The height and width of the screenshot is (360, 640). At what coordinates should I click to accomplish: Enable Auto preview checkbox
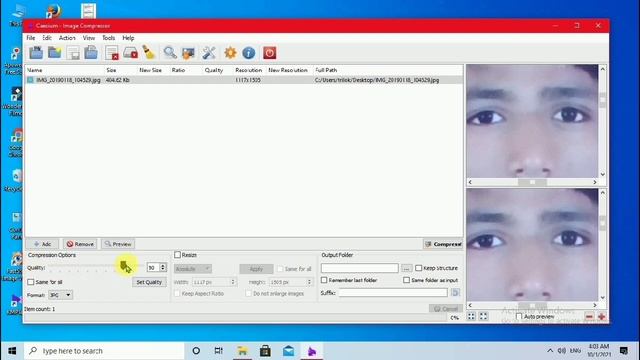click(x=519, y=316)
